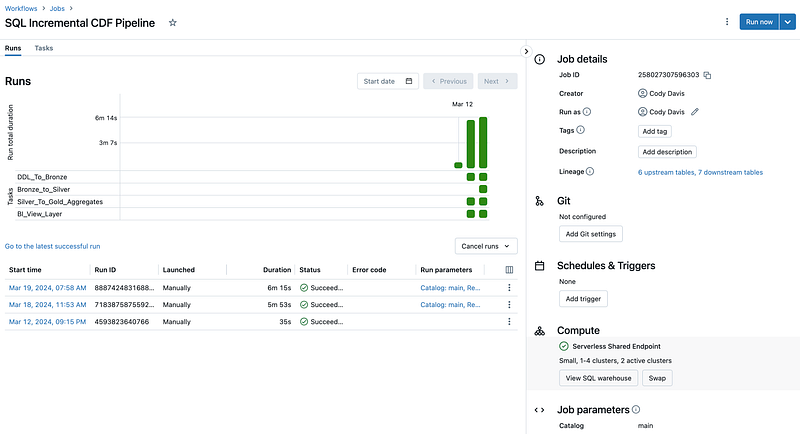The width and height of the screenshot is (800, 434).
Task: Click the Add trigger button
Action: [583, 299]
